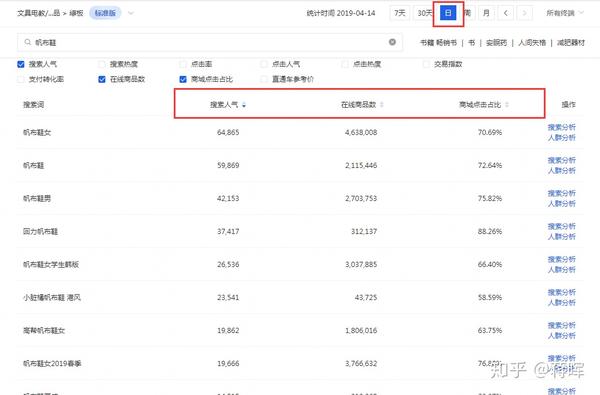Open 搜索分析 for 回力帆布鞋 row

tap(561, 226)
